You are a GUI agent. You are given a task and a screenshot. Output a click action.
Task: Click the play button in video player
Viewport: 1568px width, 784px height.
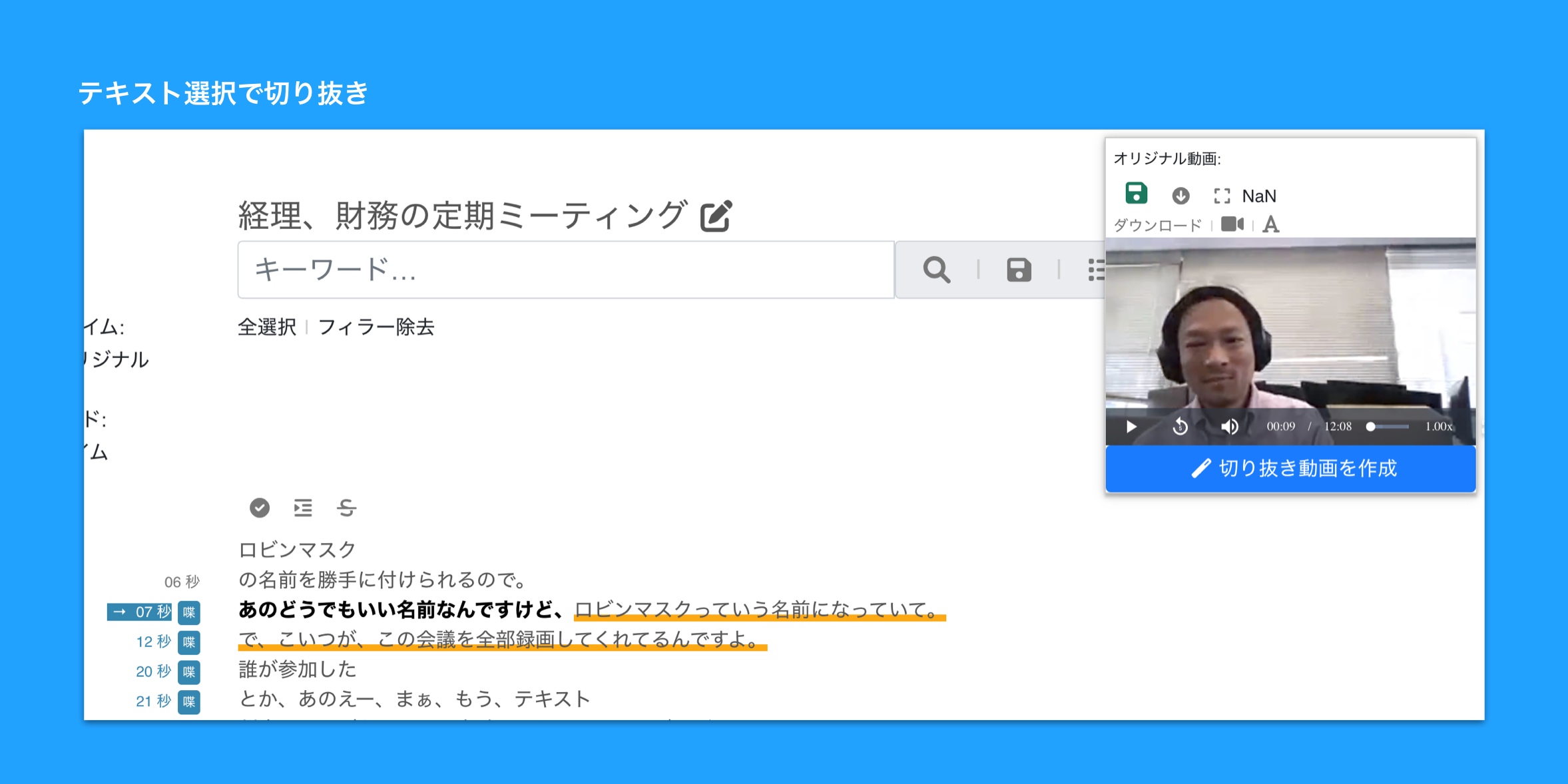[x=1130, y=425]
